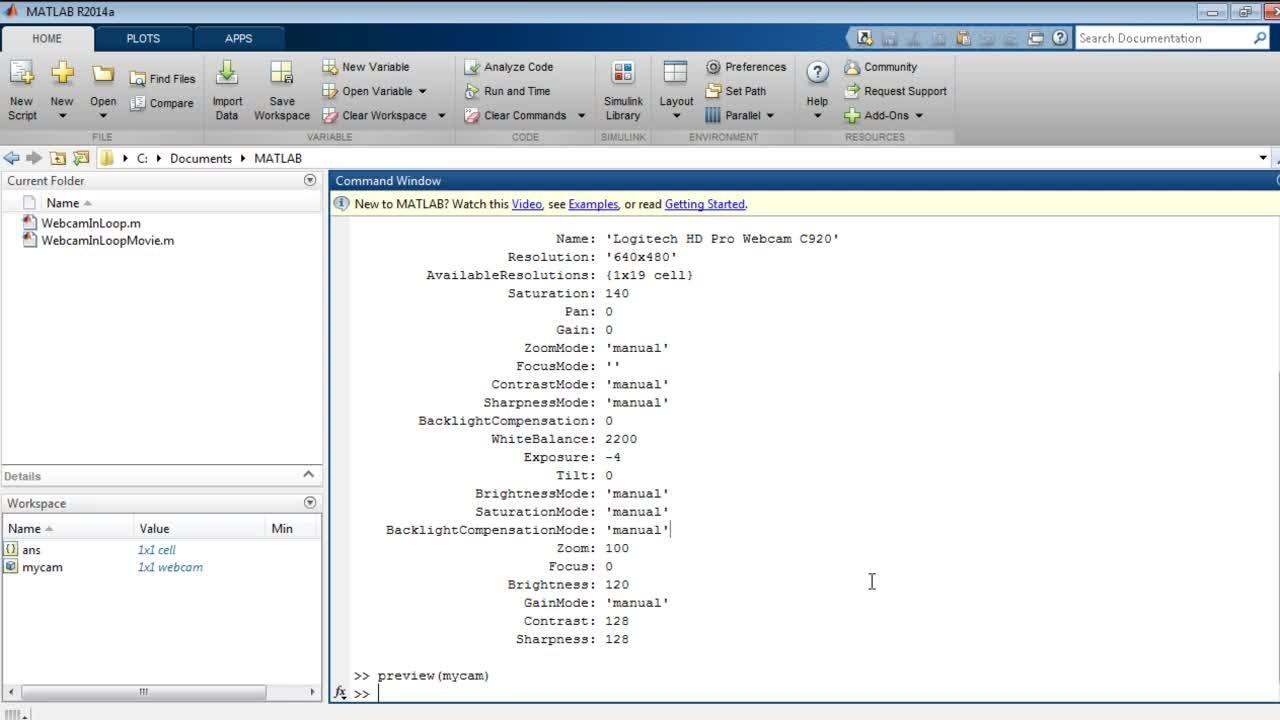Image resolution: width=1280 pixels, height=720 pixels.
Task: Click the Switch Windows icon in quick access toolbar
Action: coord(1036,38)
